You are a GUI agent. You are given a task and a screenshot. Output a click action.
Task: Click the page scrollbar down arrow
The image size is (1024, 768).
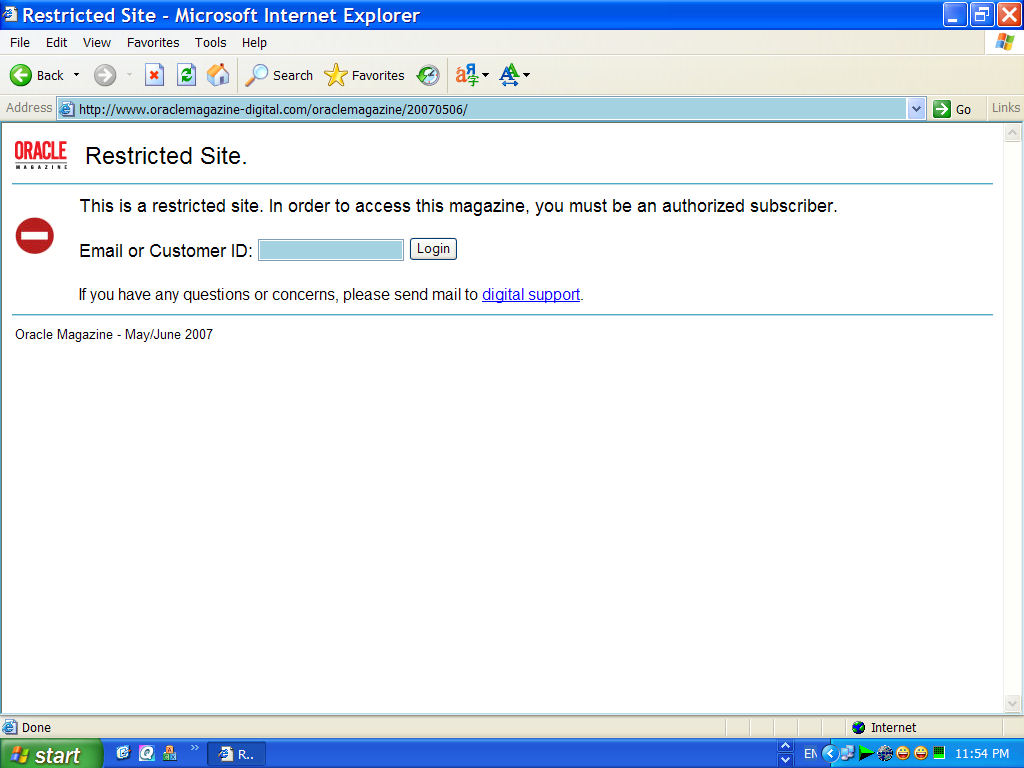click(x=1011, y=704)
